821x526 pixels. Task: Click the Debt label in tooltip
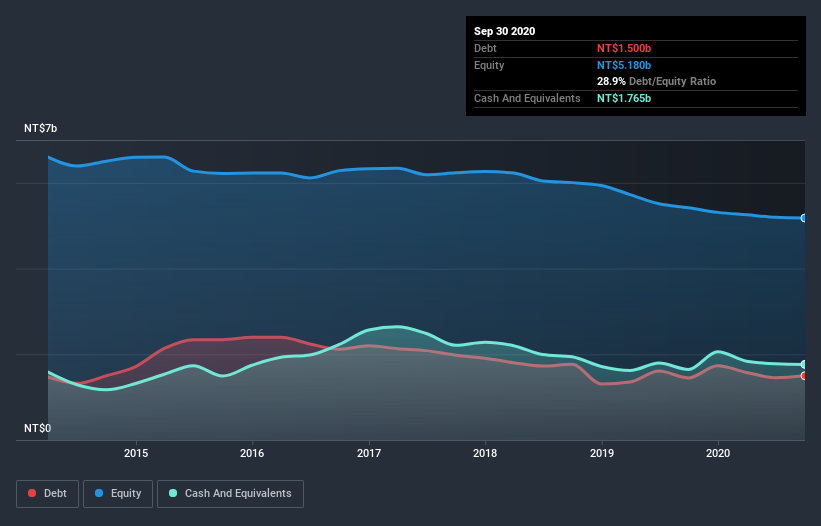coord(485,48)
